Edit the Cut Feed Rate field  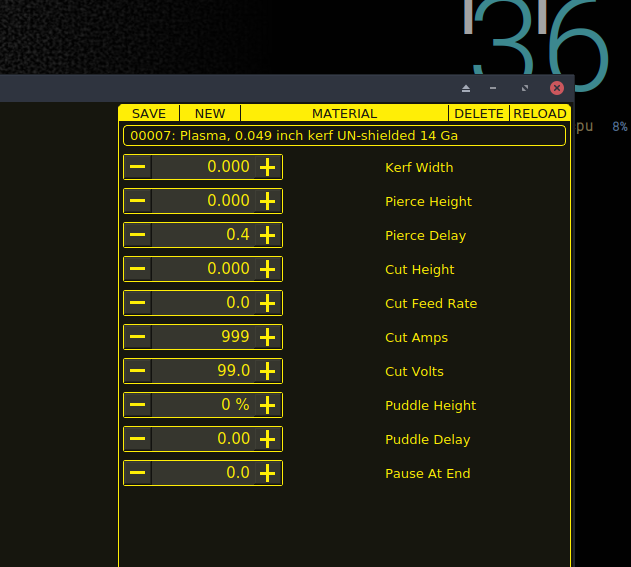click(x=203, y=303)
